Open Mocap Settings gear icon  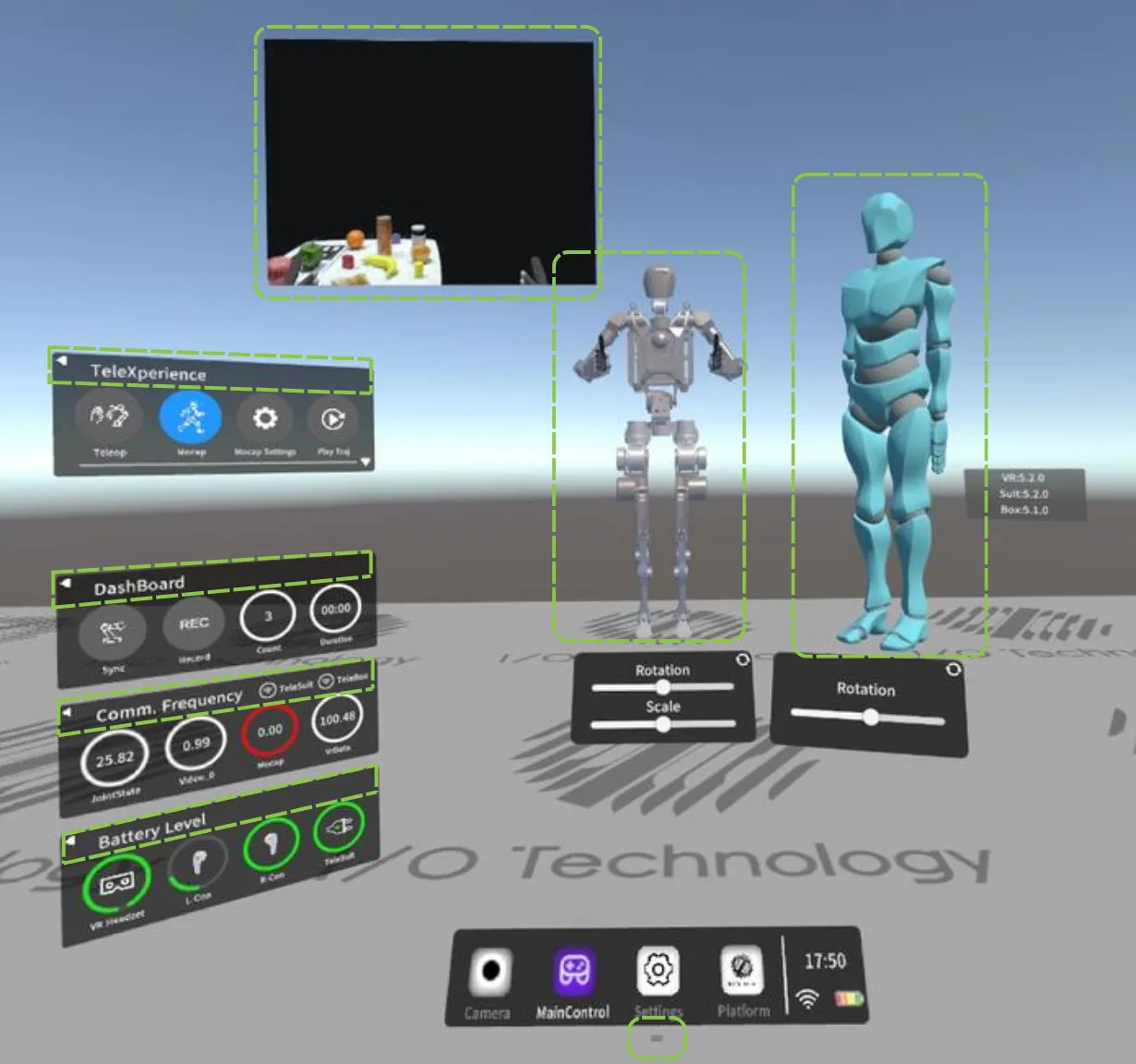(265, 419)
